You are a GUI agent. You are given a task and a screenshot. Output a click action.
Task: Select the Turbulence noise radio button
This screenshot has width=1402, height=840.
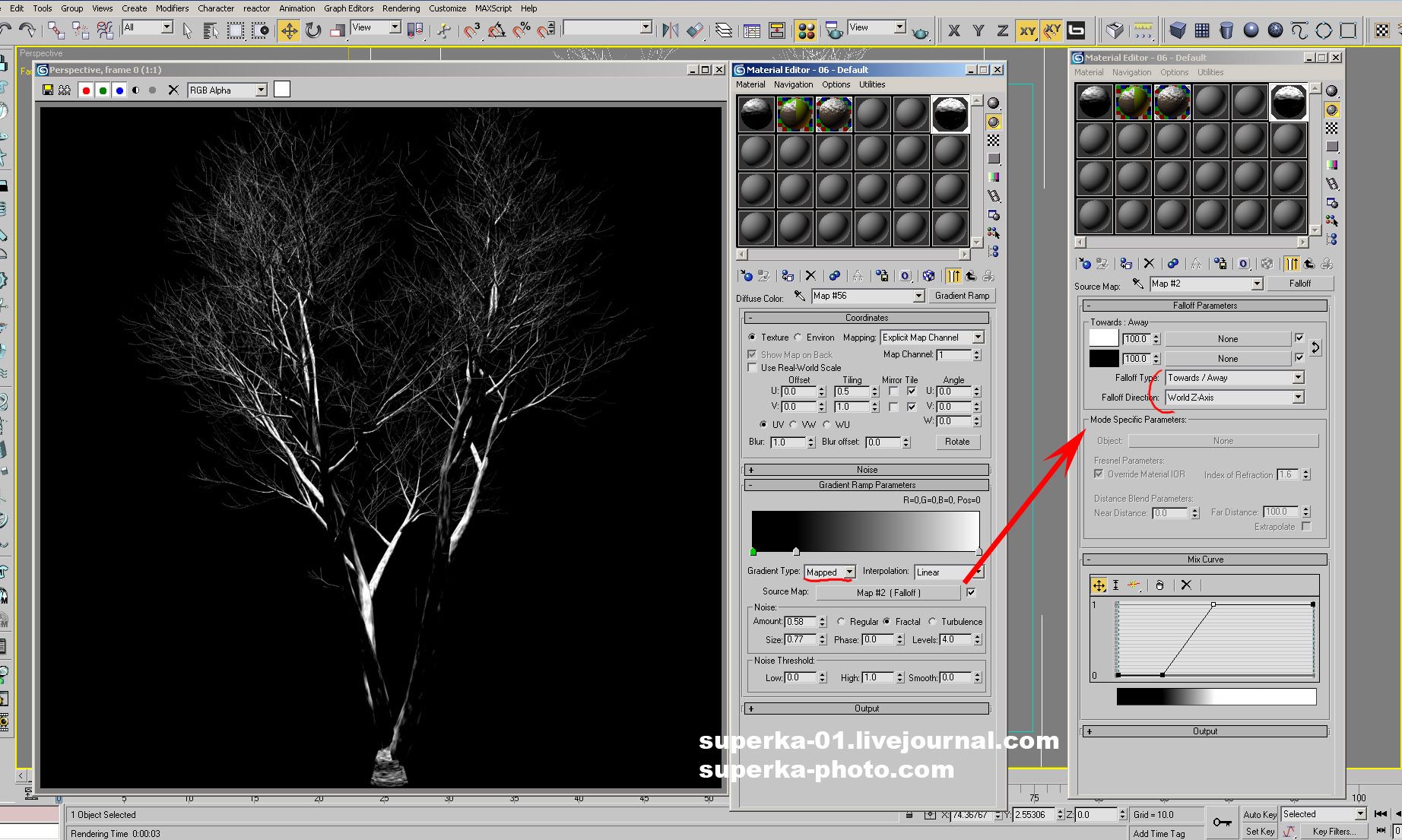(x=933, y=622)
